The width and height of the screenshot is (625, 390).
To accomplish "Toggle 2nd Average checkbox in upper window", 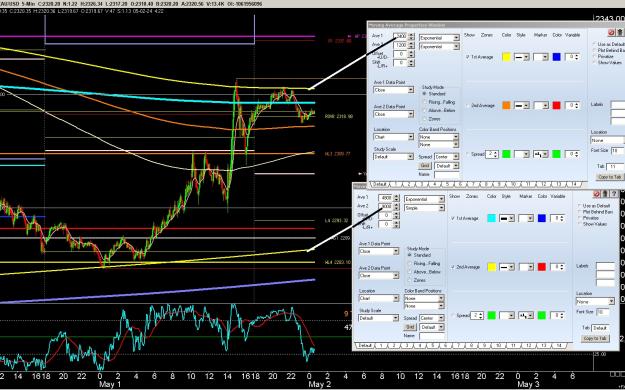I will pyautogui.click(x=468, y=106).
